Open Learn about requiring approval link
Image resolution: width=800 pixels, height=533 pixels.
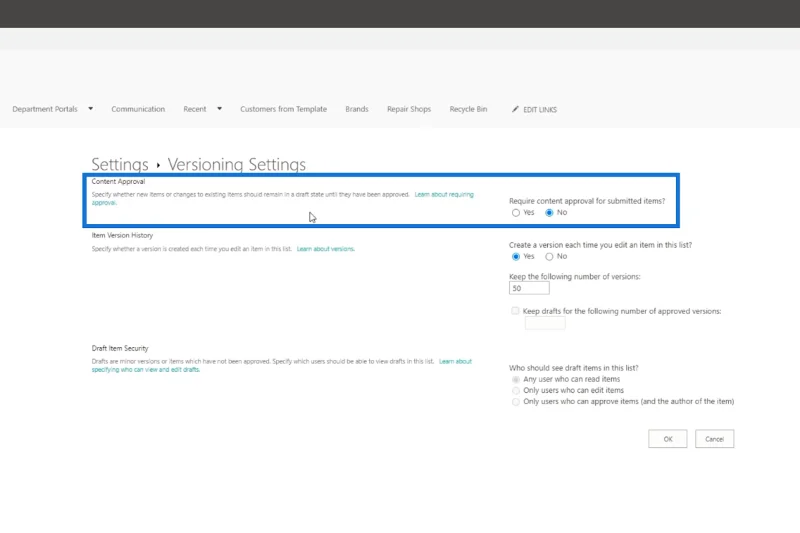tap(444, 194)
